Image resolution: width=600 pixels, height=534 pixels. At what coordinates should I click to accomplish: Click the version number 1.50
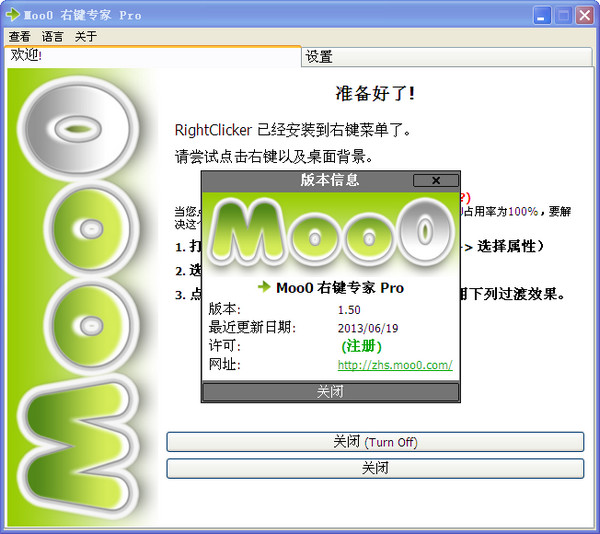coord(349,310)
